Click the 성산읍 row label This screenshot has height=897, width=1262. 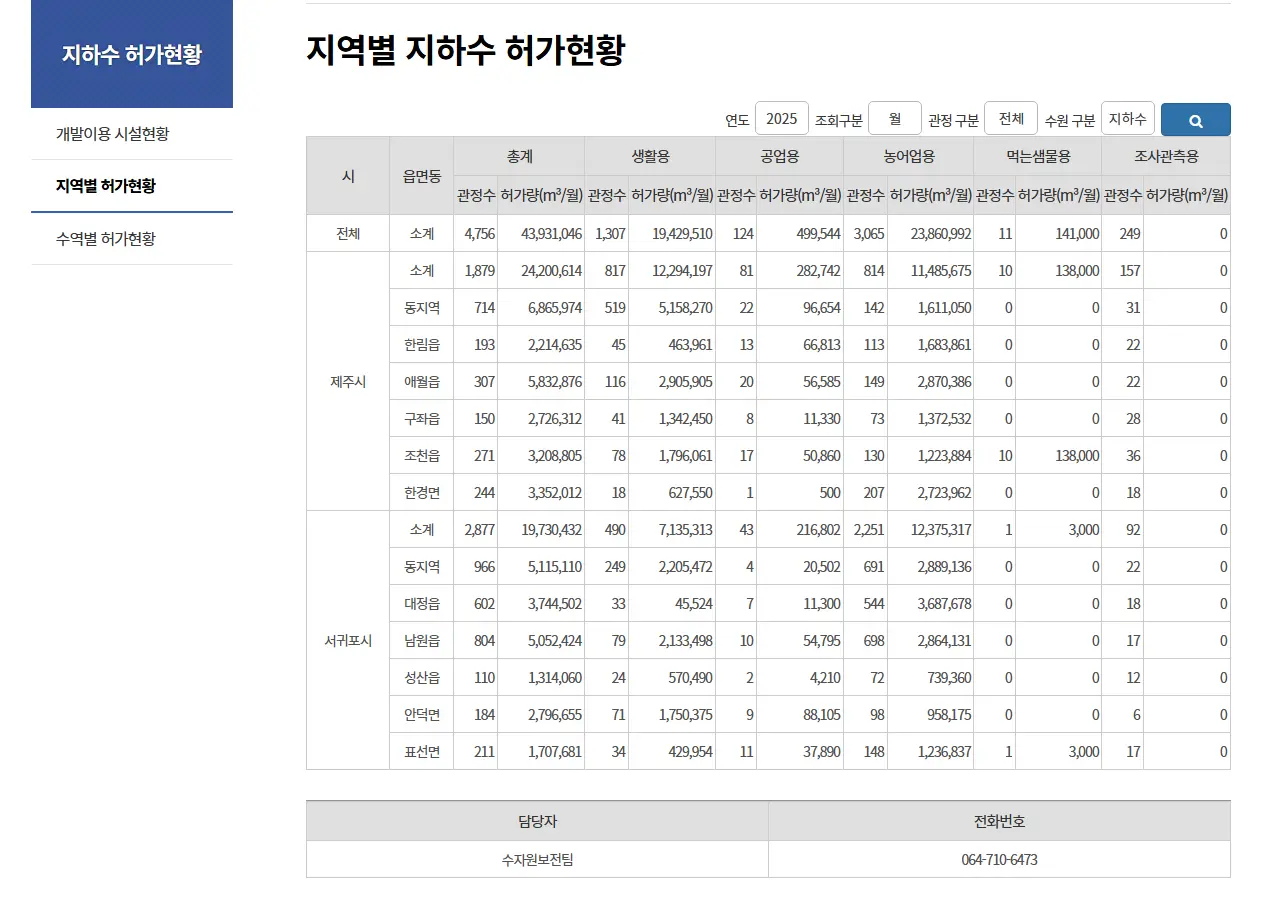pos(422,678)
